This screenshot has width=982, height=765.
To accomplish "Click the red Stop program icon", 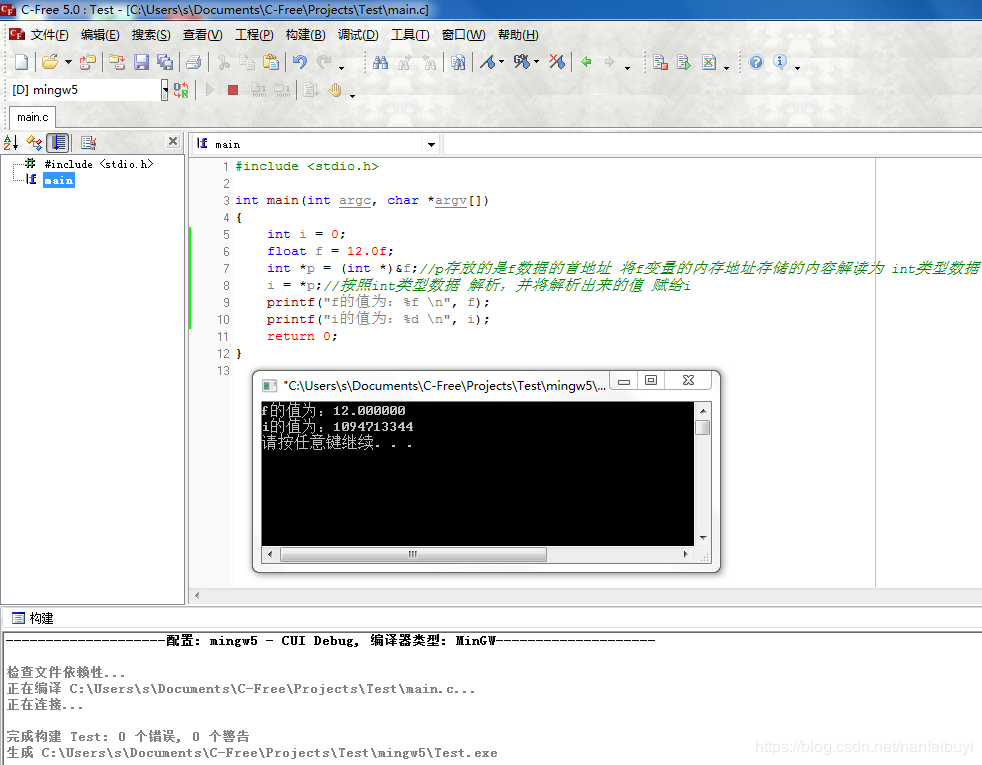I will pos(233,90).
